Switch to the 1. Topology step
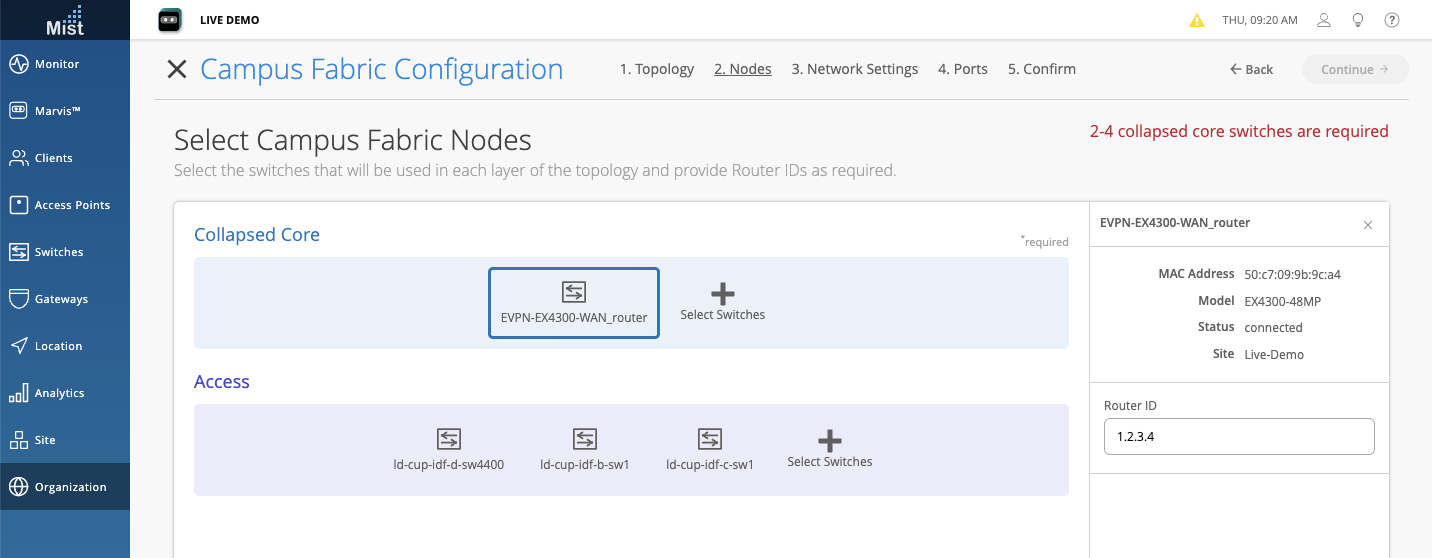 [x=656, y=69]
